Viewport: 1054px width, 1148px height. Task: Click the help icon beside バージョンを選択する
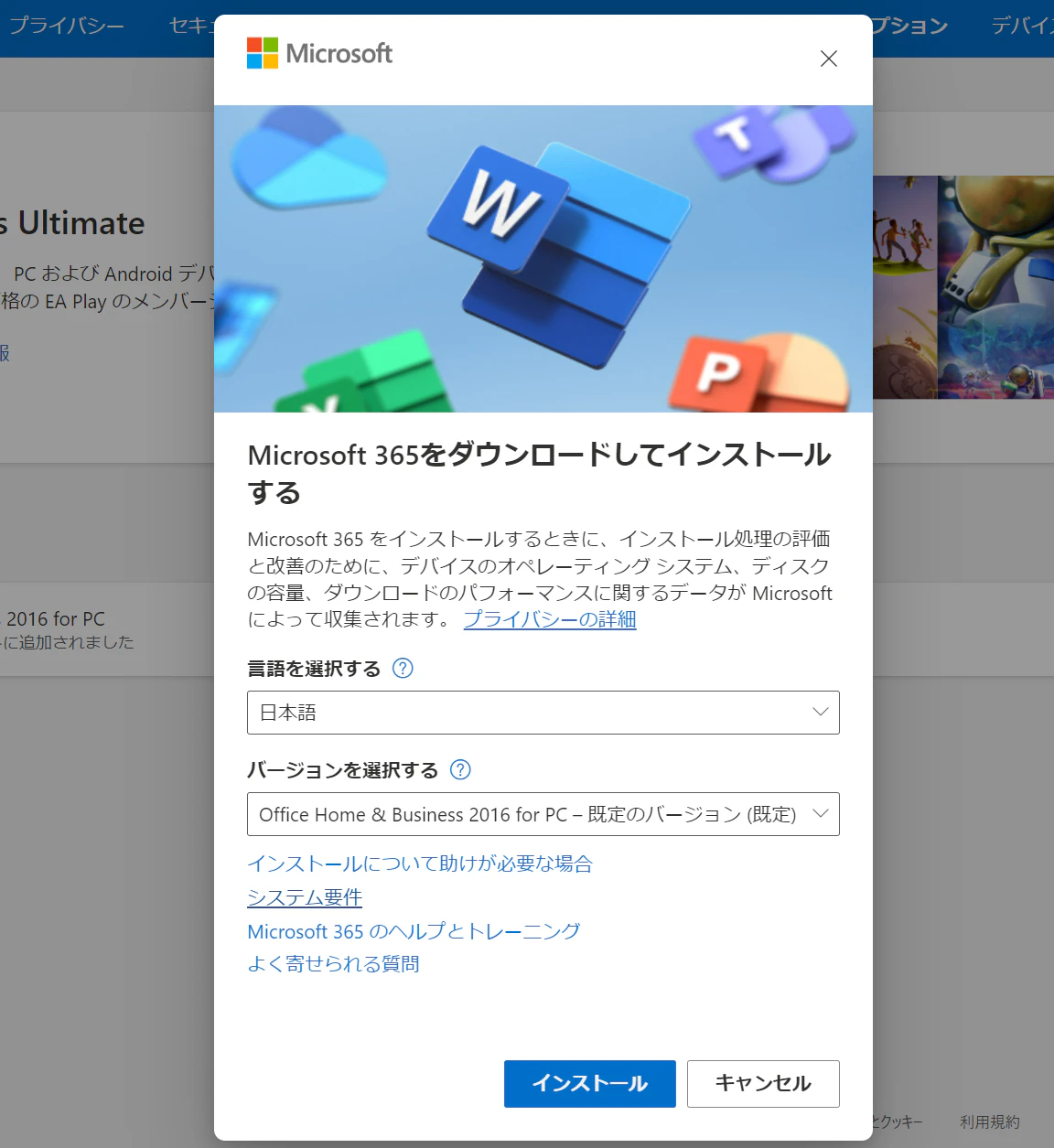tap(461, 769)
